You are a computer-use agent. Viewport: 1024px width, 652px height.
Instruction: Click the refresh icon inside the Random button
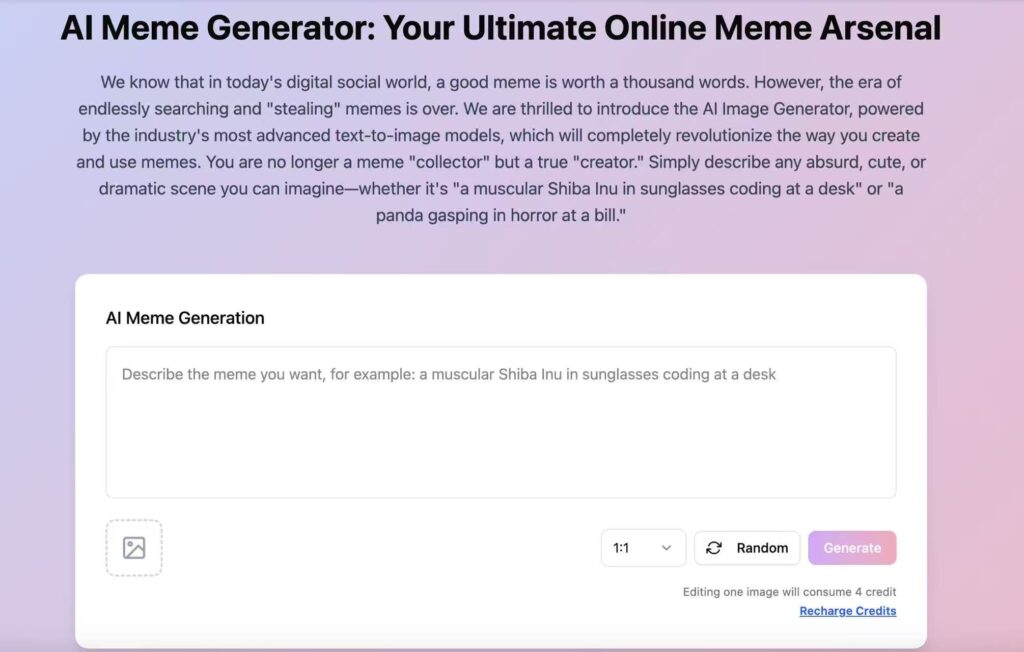pos(713,548)
